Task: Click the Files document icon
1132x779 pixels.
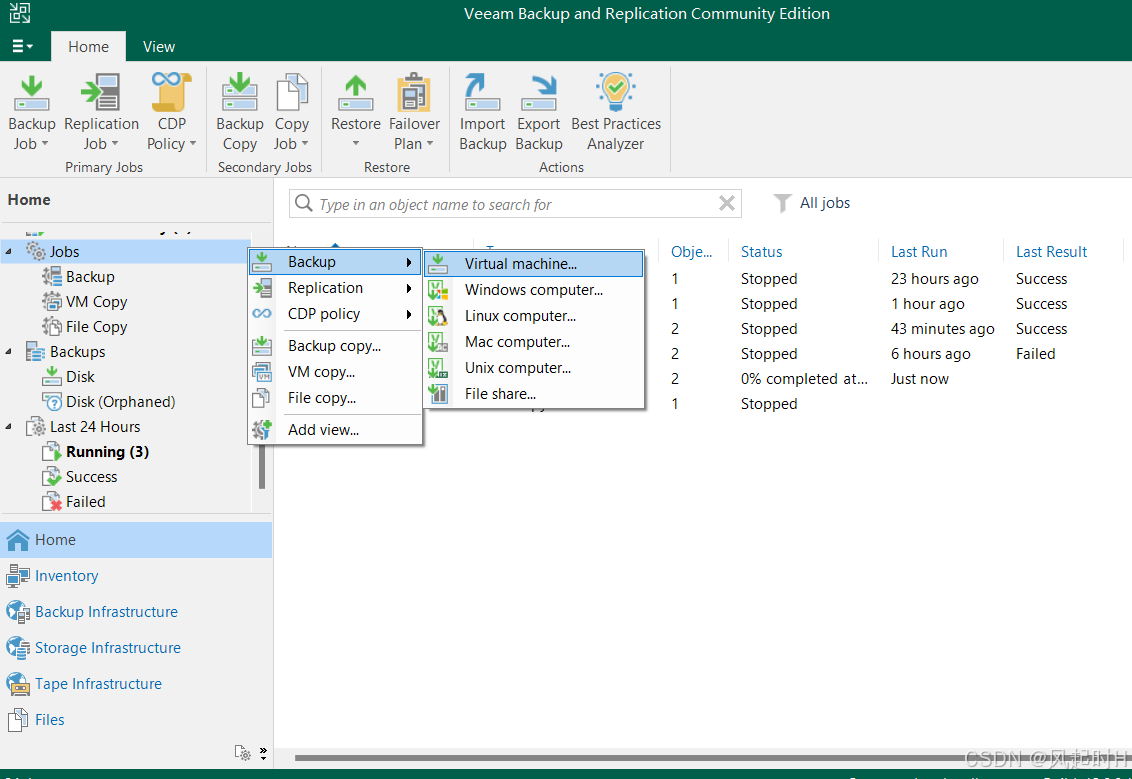Action: (17, 721)
